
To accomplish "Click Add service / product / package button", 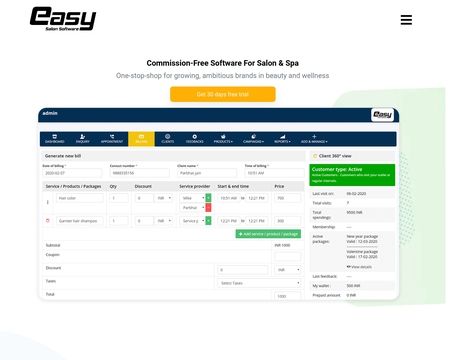I will pos(268,234).
